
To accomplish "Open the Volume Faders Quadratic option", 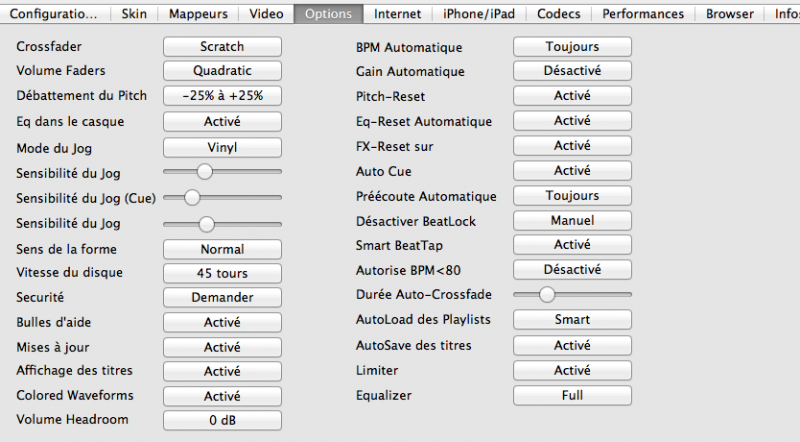I will pos(222,71).
